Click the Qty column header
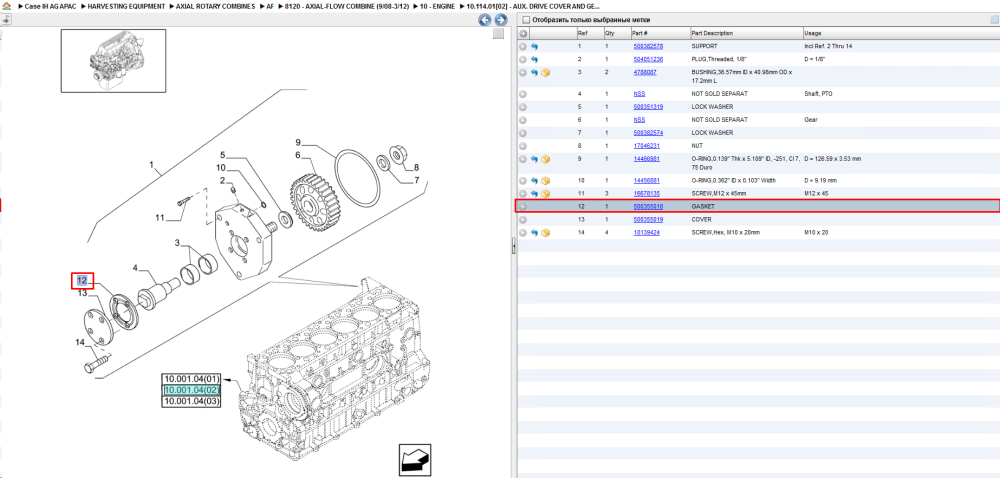The image size is (1000, 478). (610, 33)
